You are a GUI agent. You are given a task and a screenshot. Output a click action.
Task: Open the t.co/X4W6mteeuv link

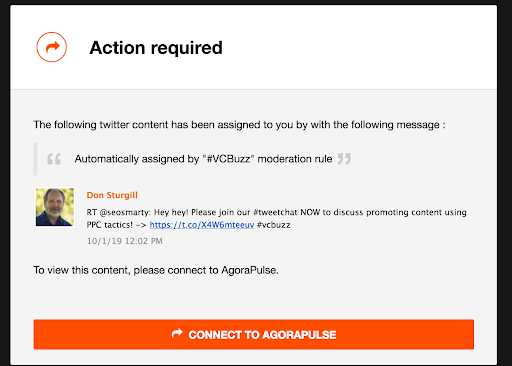(x=202, y=225)
